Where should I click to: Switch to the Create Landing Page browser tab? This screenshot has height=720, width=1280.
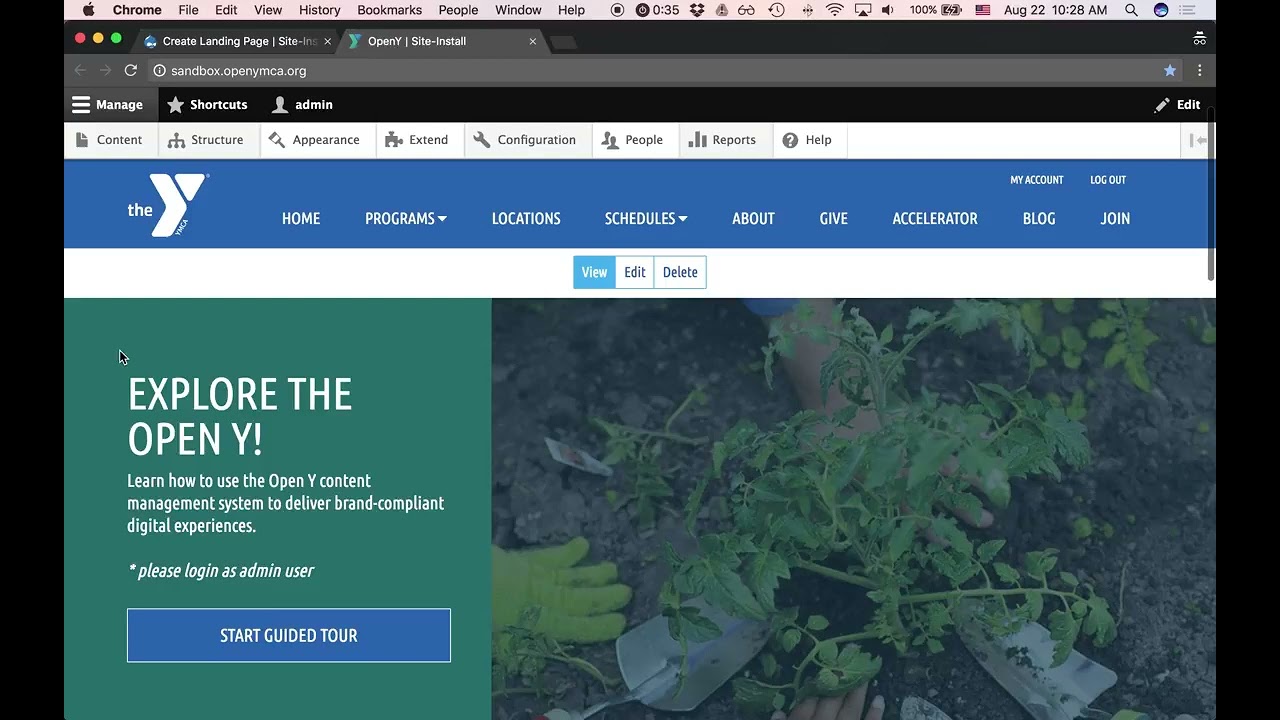(x=239, y=41)
